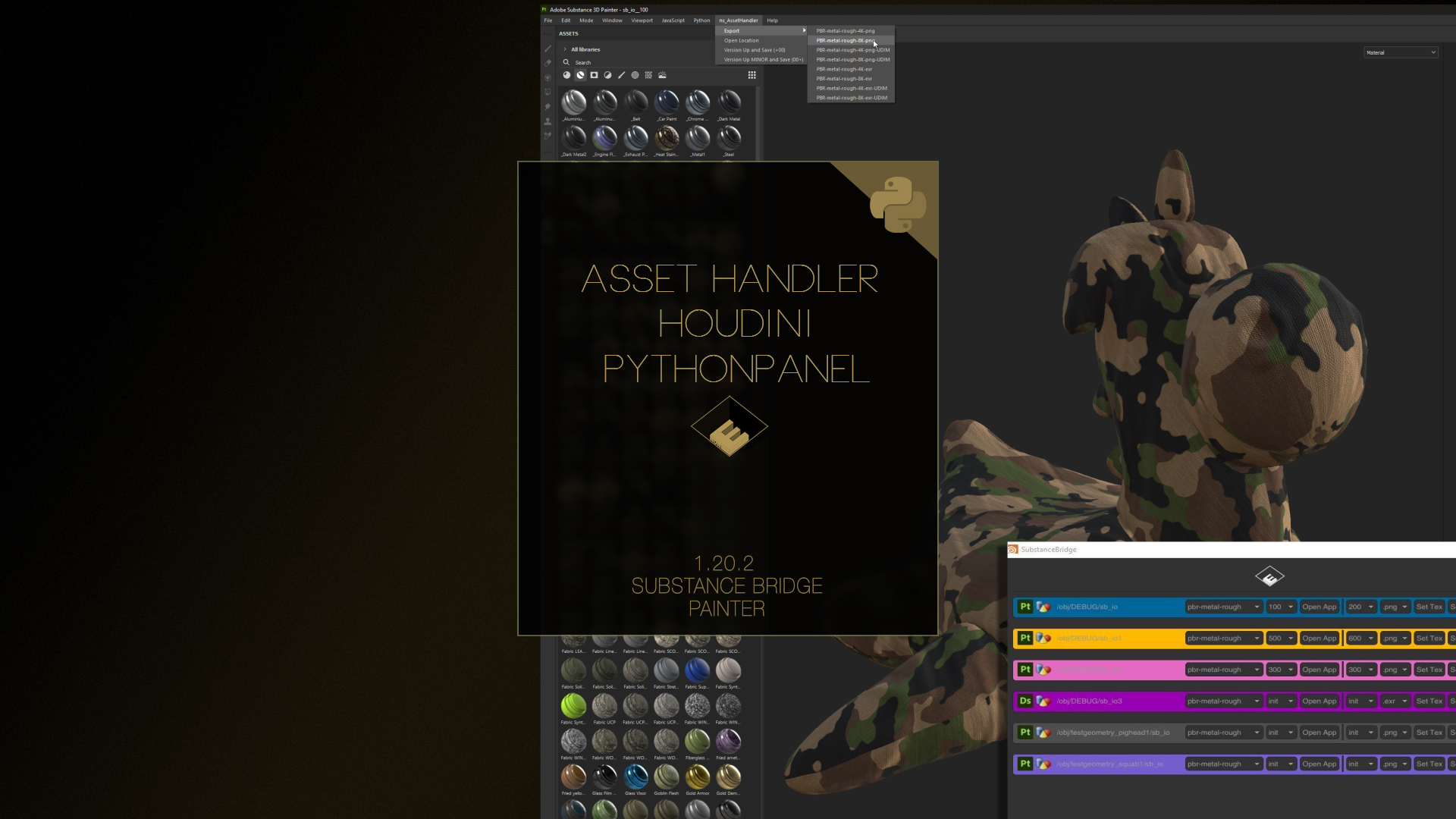Image resolution: width=1456 pixels, height=819 pixels.
Task: Toggle the grid/stencil filter in Assets panel
Action: (648, 75)
